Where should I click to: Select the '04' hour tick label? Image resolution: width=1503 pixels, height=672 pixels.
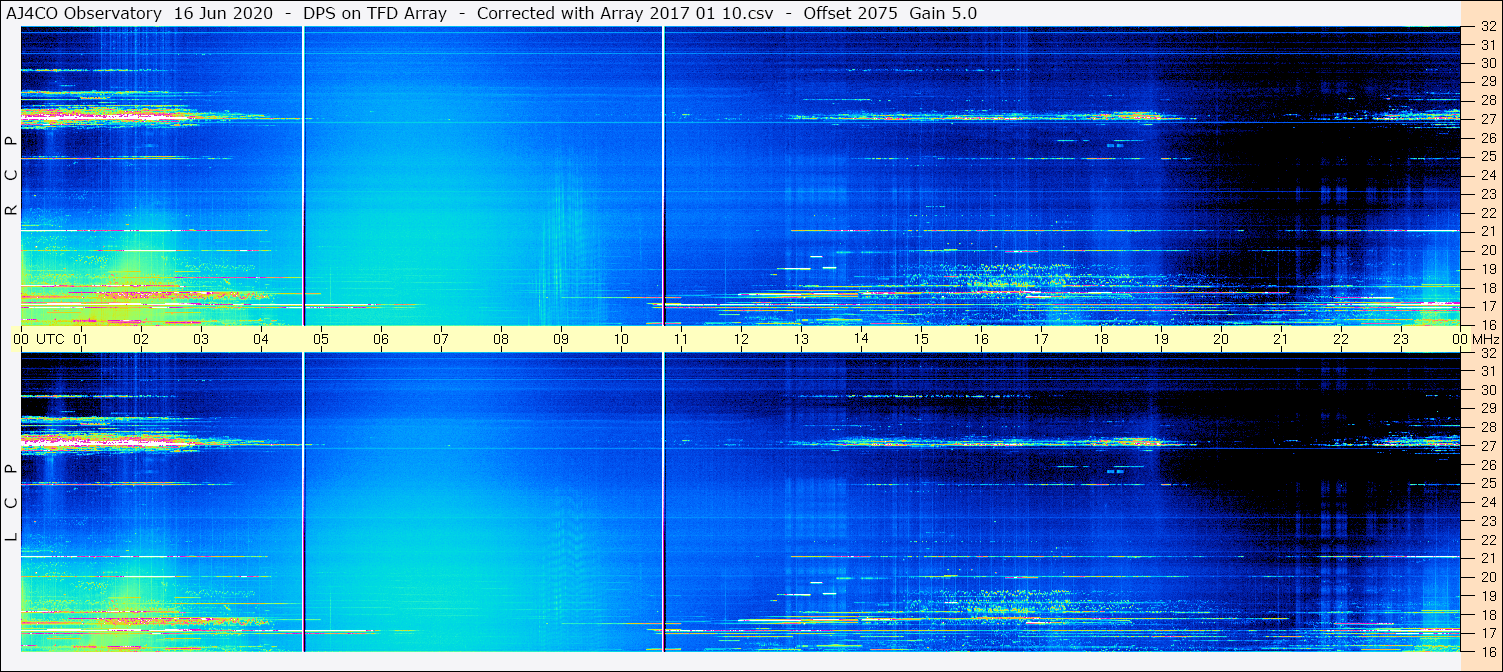(261, 339)
